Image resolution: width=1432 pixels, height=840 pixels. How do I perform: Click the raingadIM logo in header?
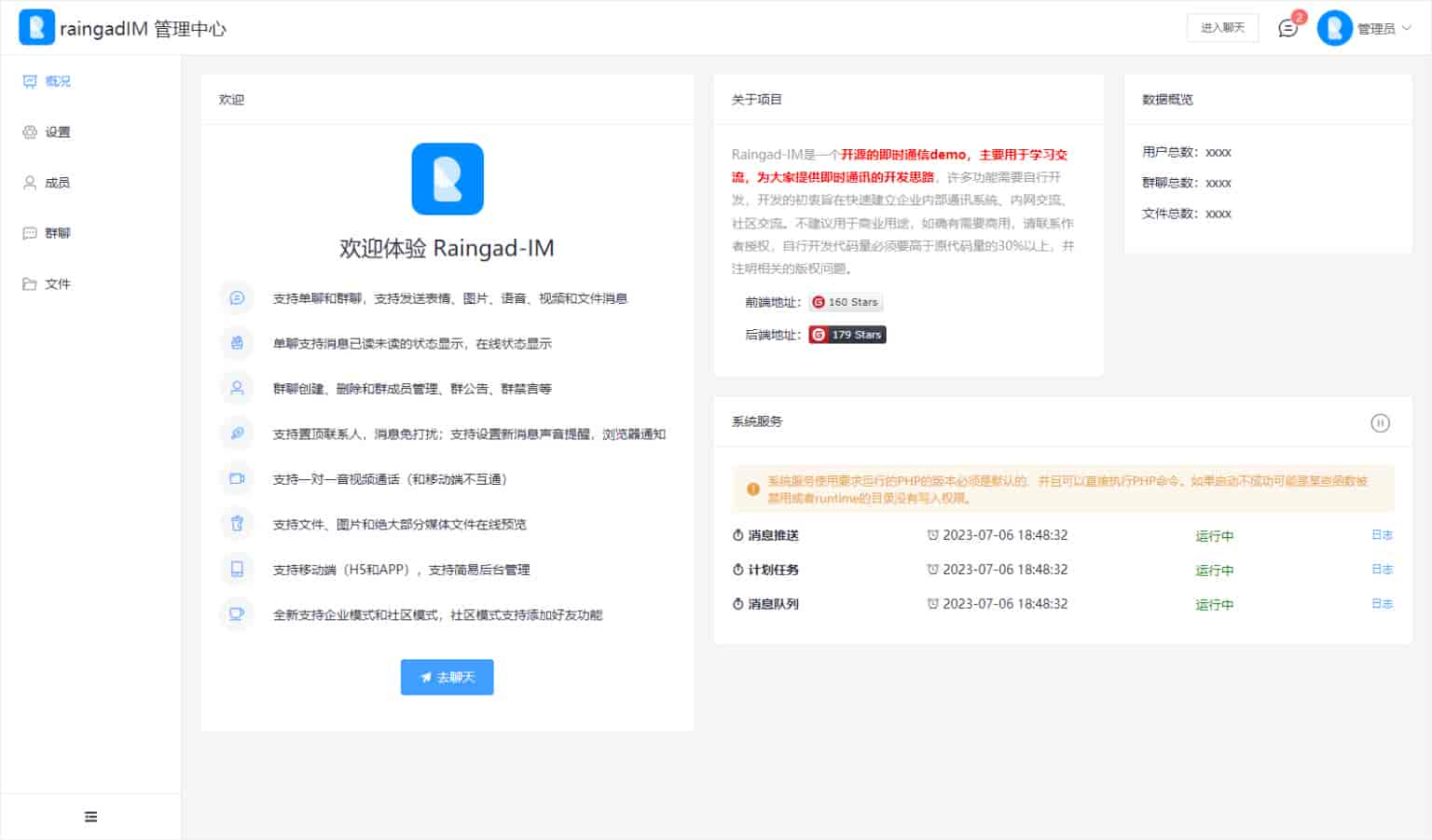tap(36, 28)
